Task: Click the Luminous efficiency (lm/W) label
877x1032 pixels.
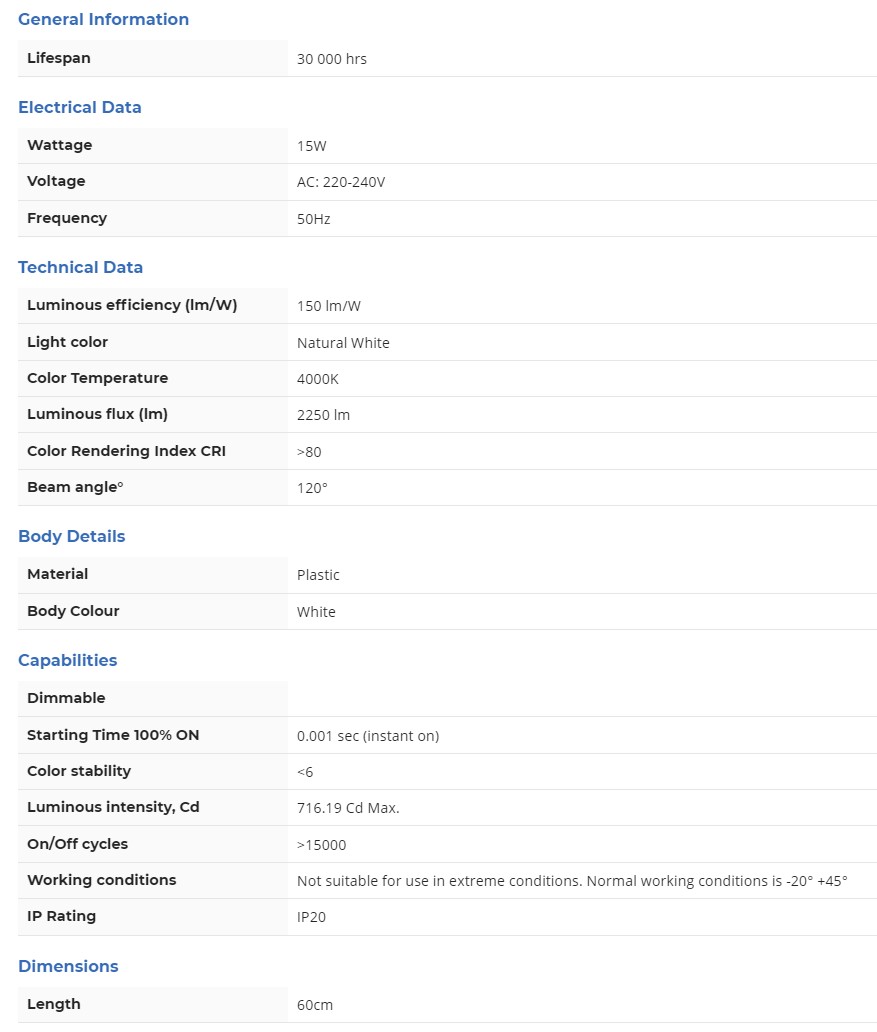Action: (x=132, y=305)
